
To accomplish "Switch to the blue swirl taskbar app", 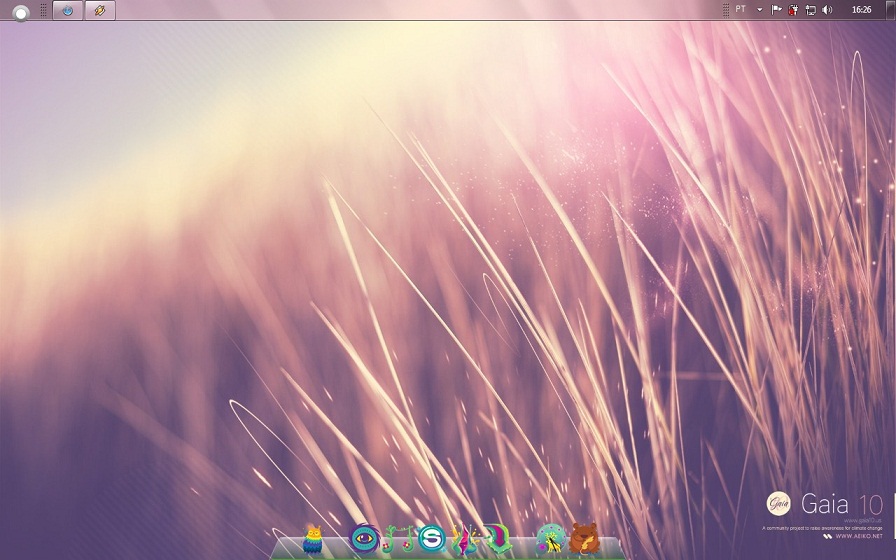I will pyautogui.click(x=68, y=10).
